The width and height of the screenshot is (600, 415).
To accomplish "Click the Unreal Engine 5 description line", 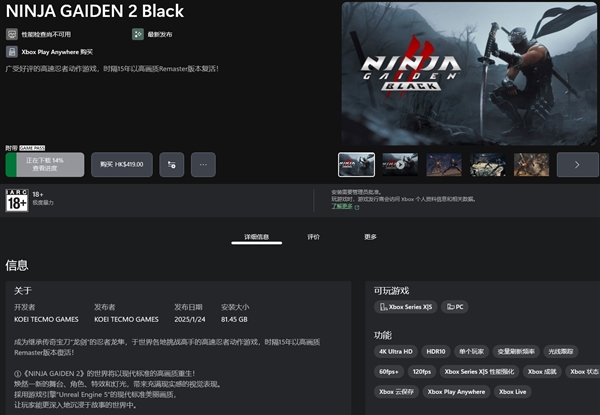I will point(95,394).
